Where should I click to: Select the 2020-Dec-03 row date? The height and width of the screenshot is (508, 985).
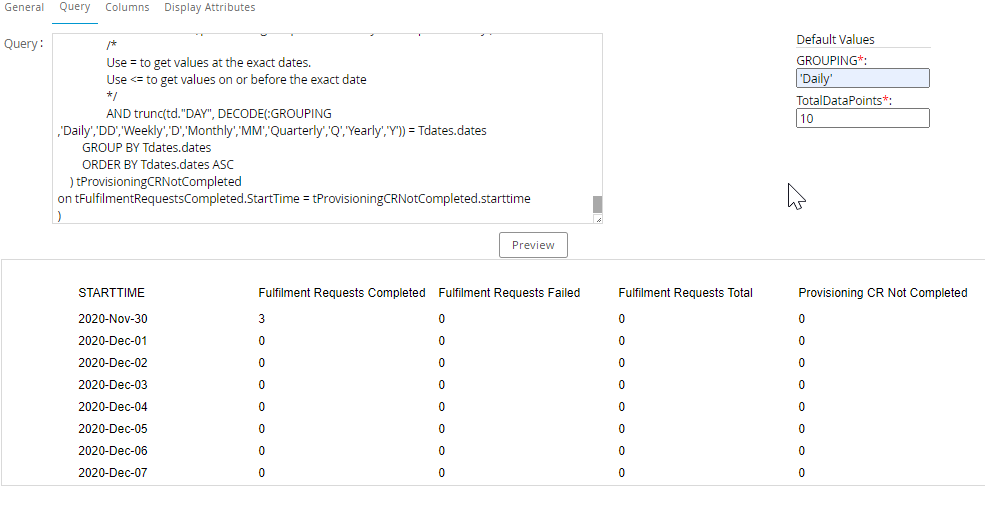112,385
